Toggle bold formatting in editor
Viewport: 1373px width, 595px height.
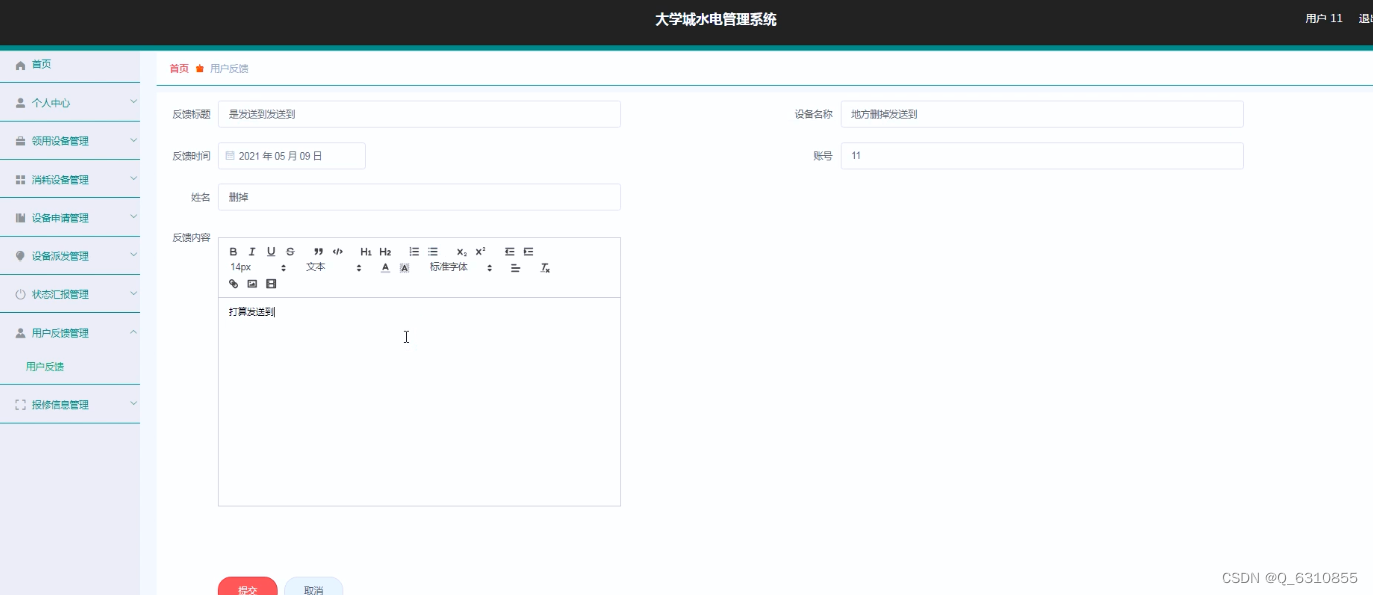tap(234, 252)
